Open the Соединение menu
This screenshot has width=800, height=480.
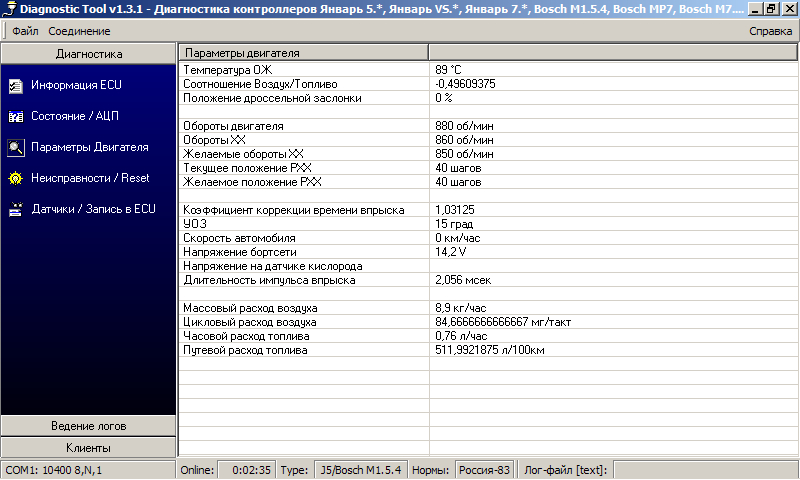pos(79,31)
